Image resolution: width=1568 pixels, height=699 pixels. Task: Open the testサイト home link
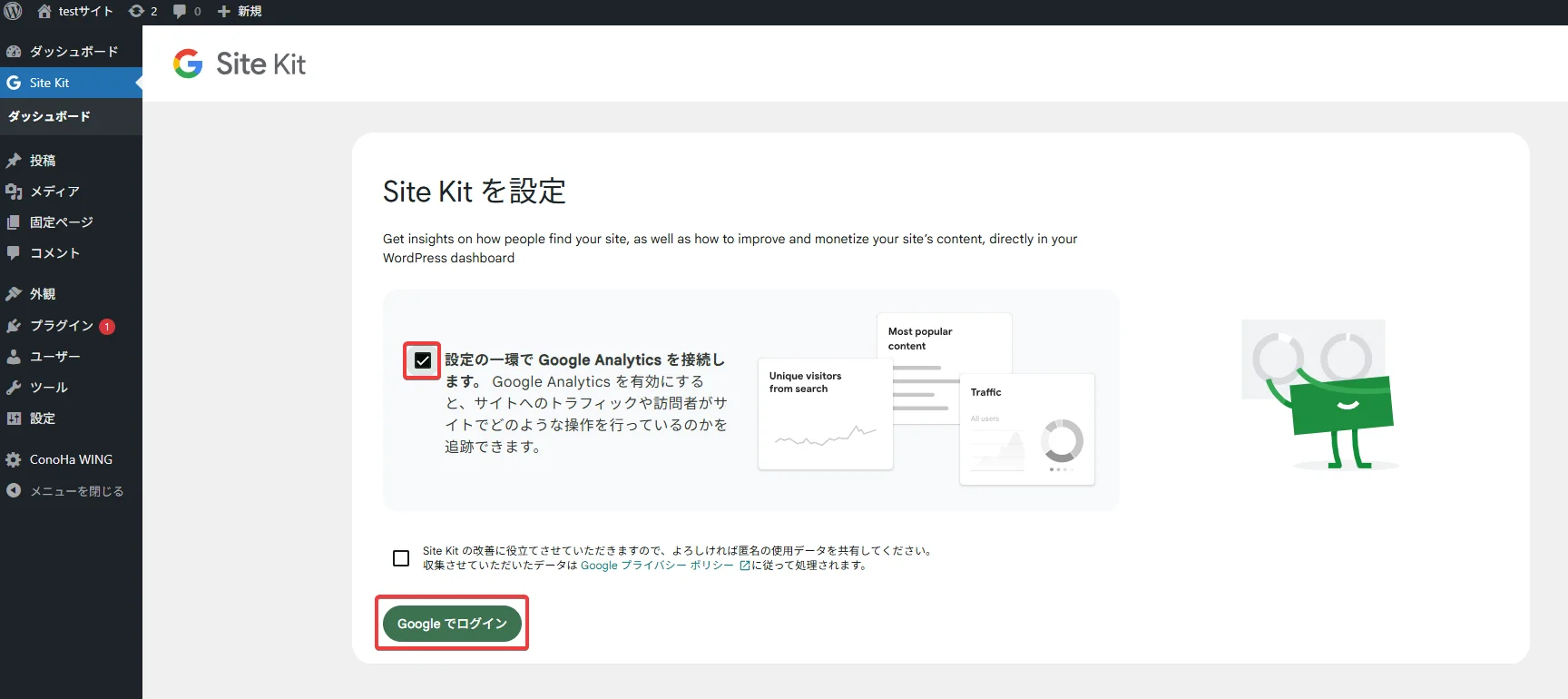(x=75, y=11)
